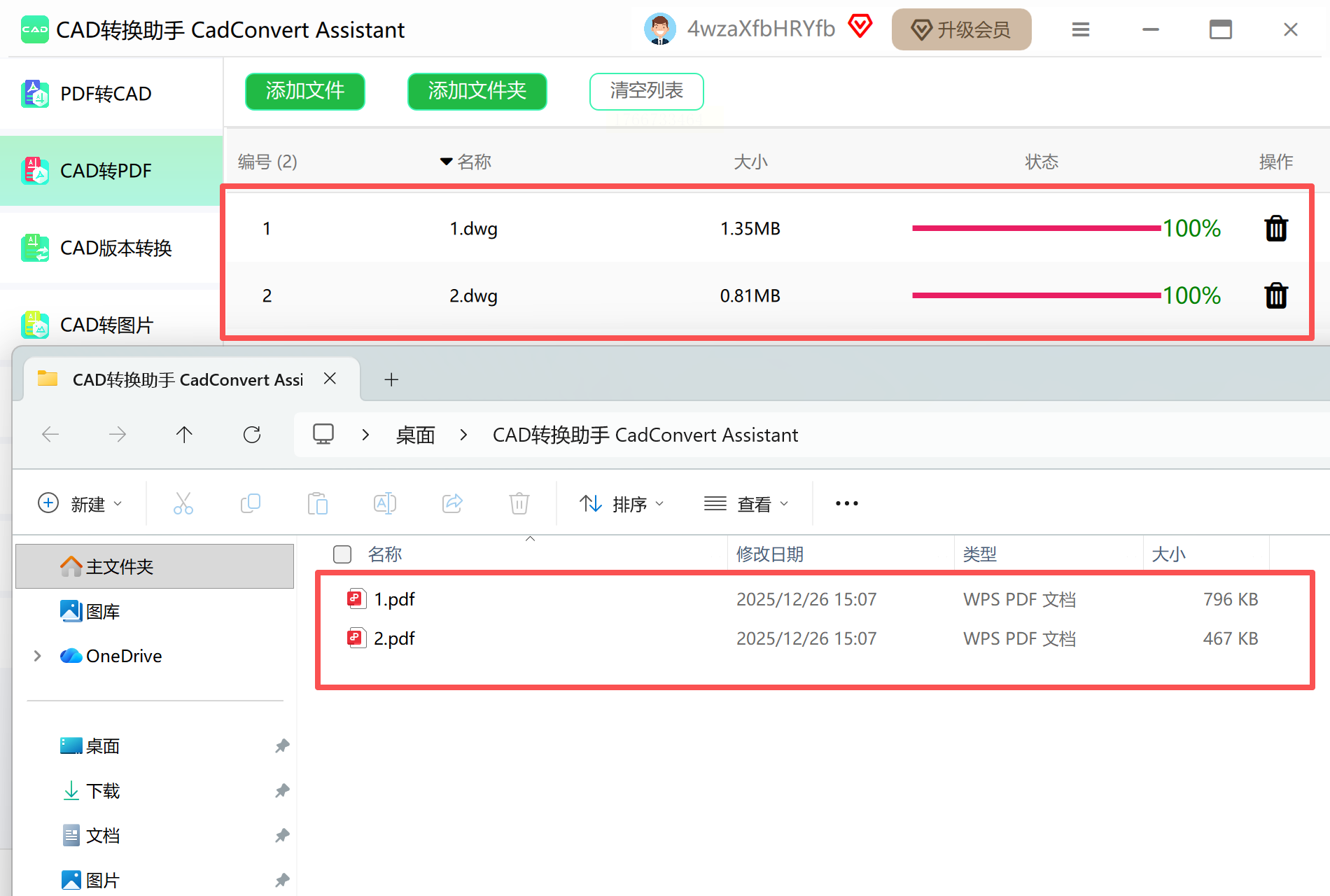Click the CadConvert Assistant folder in address path
The width and height of the screenshot is (1330, 896).
[x=645, y=435]
